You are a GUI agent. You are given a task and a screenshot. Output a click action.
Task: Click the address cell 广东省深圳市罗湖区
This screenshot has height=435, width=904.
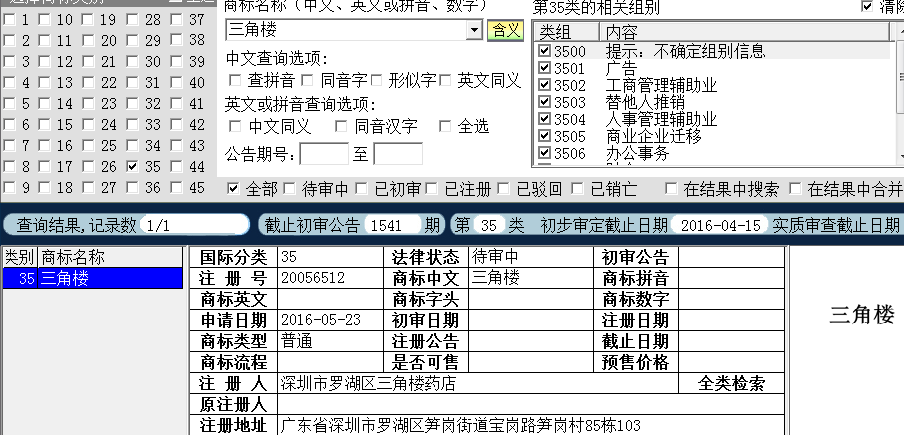pos(530,425)
